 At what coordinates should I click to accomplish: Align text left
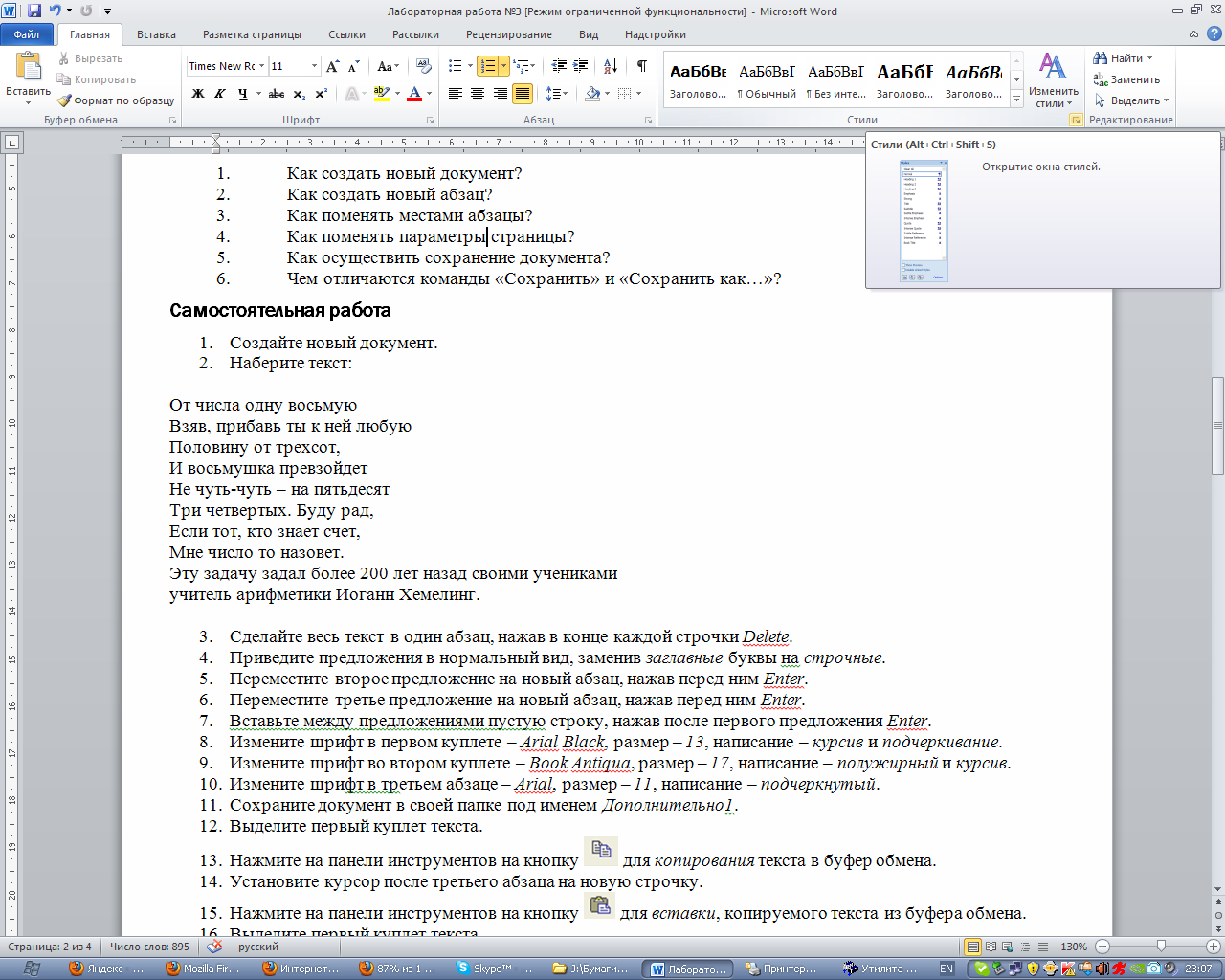click(x=456, y=94)
